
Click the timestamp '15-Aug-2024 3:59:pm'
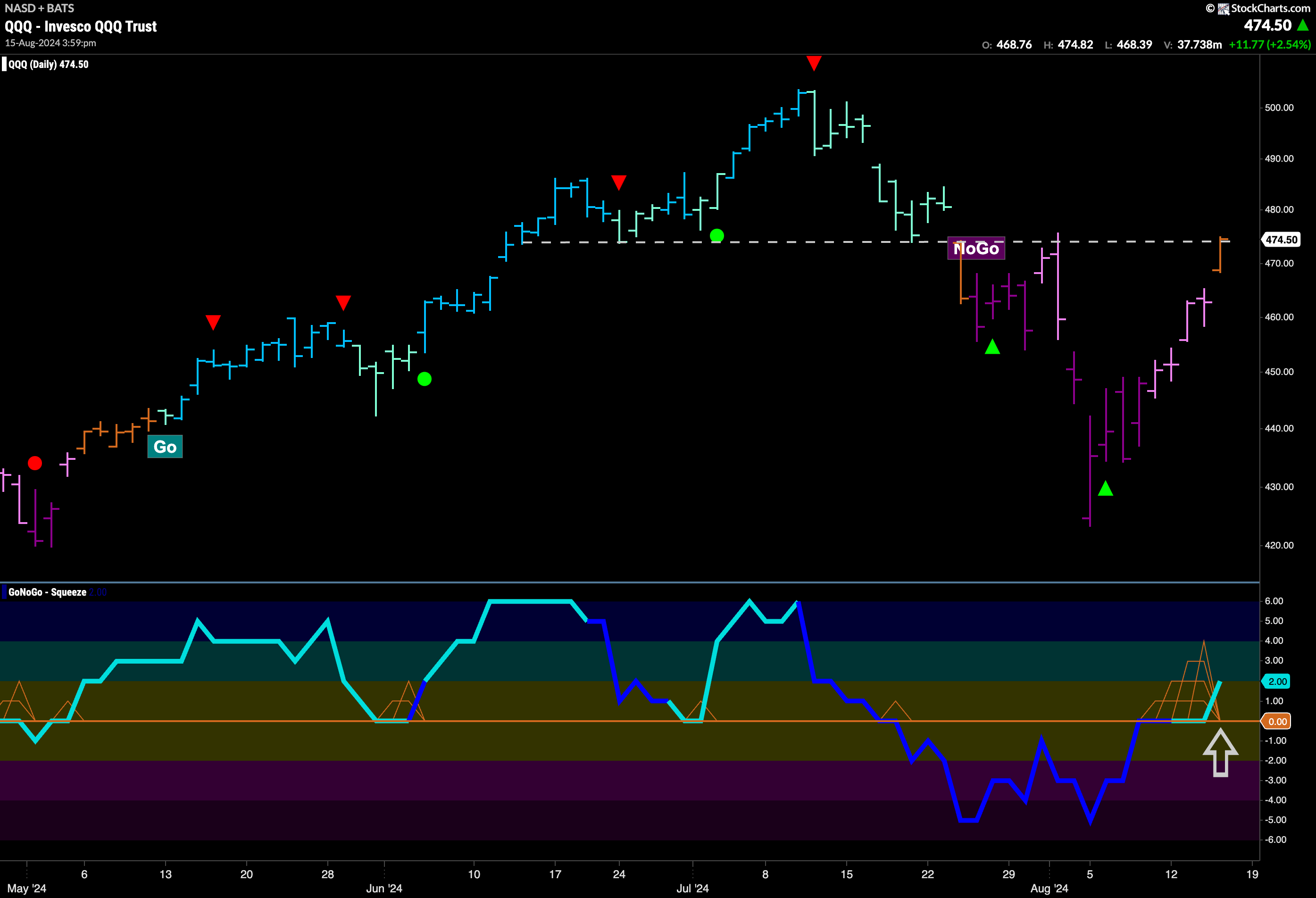tap(50, 43)
